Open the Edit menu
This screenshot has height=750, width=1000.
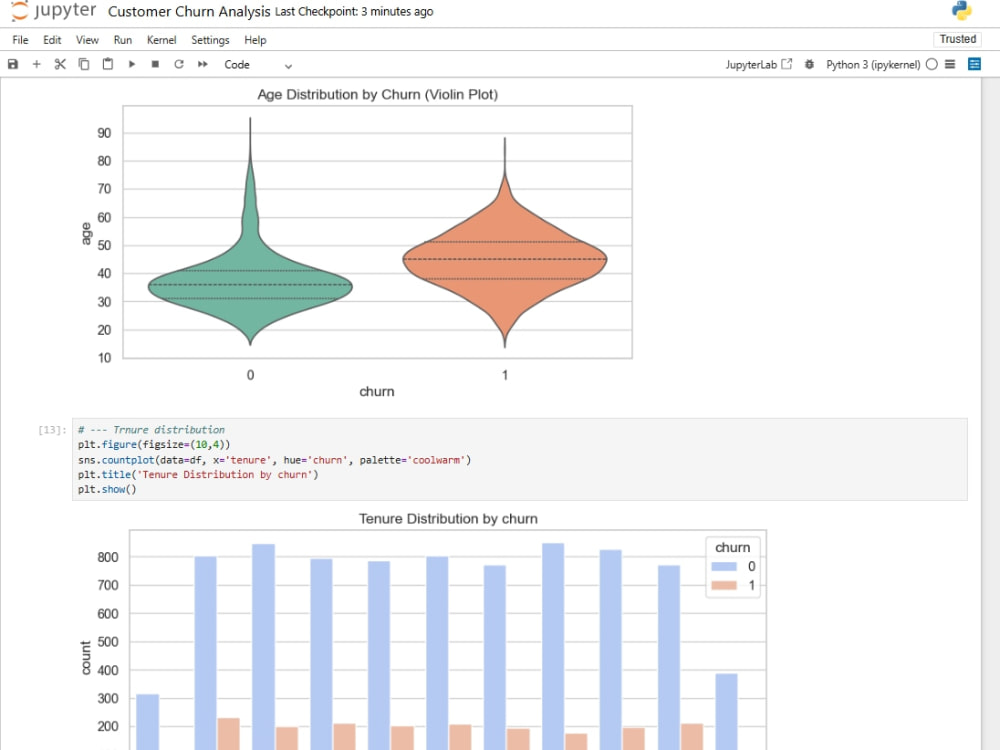click(52, 40)
